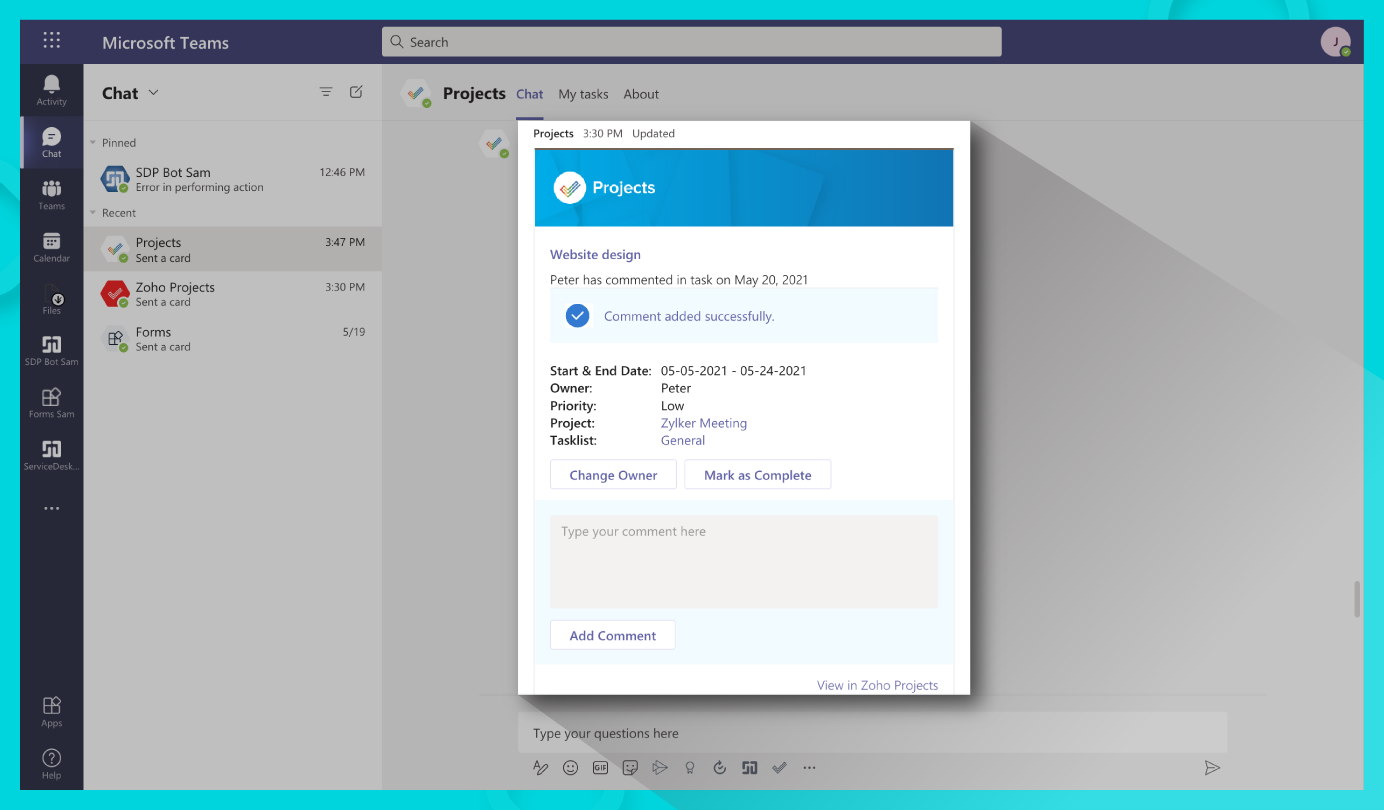The height and width of the screenshot is (810, 1384).
Task: Collapse the Recent chats section
Action: tap(94, 213)
